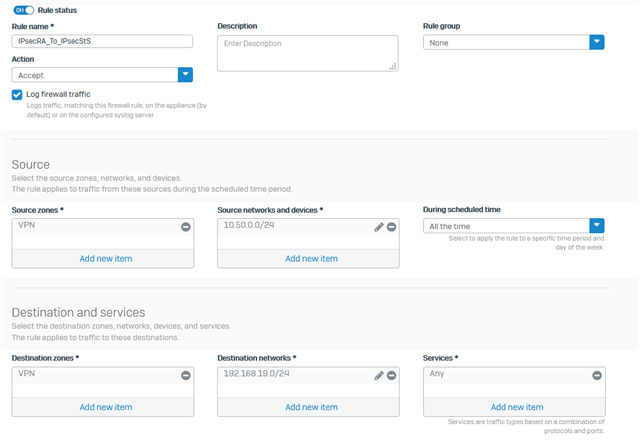Edit the 192.168.19.0/24 destination network
This screenshot has height=445, width=640.
pyautogui.click(x=379, y=376)
